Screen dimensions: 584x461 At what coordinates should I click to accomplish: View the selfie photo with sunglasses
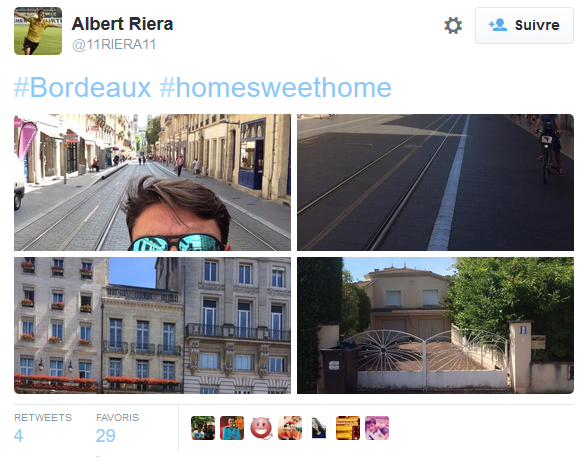click(152, 182)
